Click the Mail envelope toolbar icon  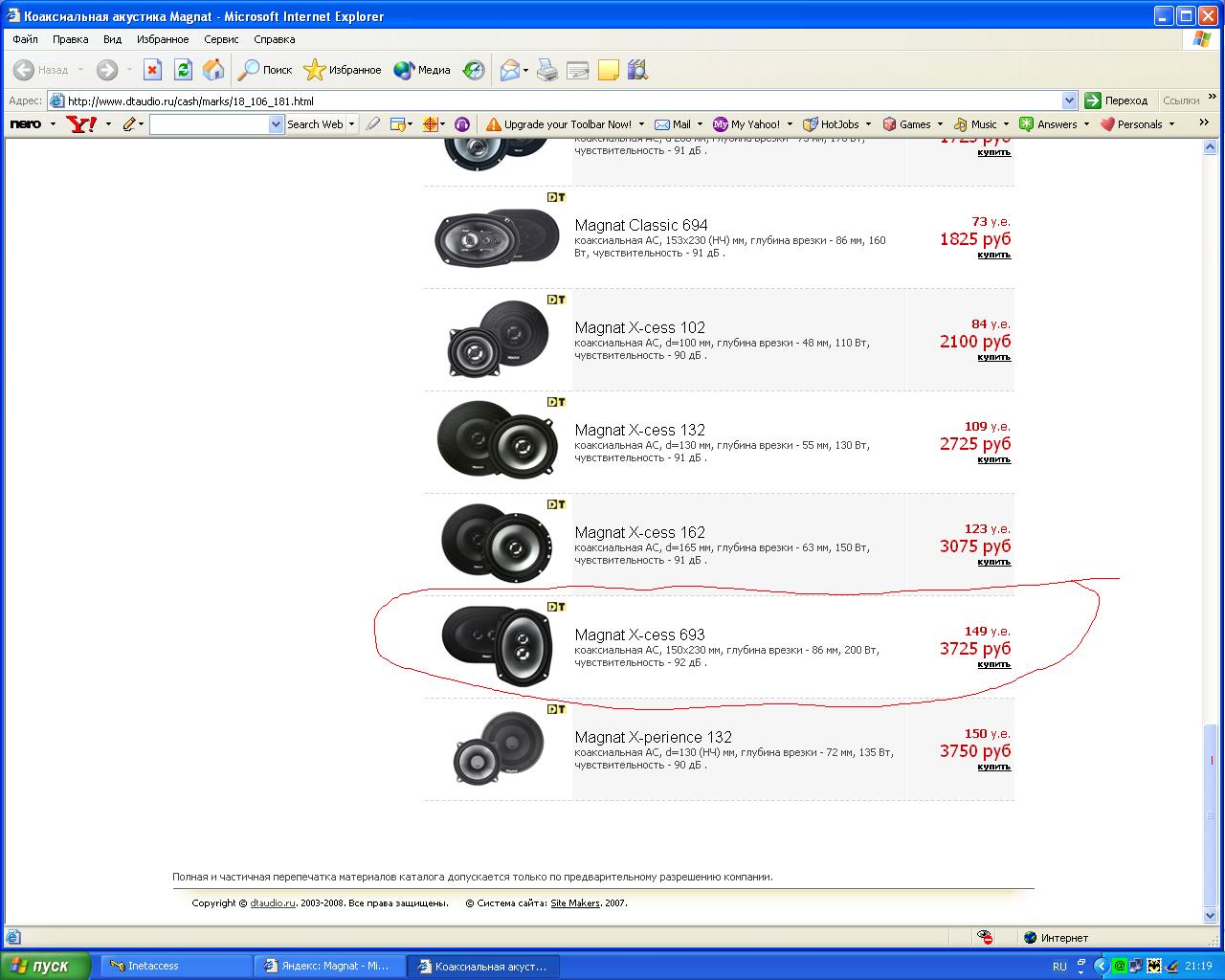(x=510, y=70)
